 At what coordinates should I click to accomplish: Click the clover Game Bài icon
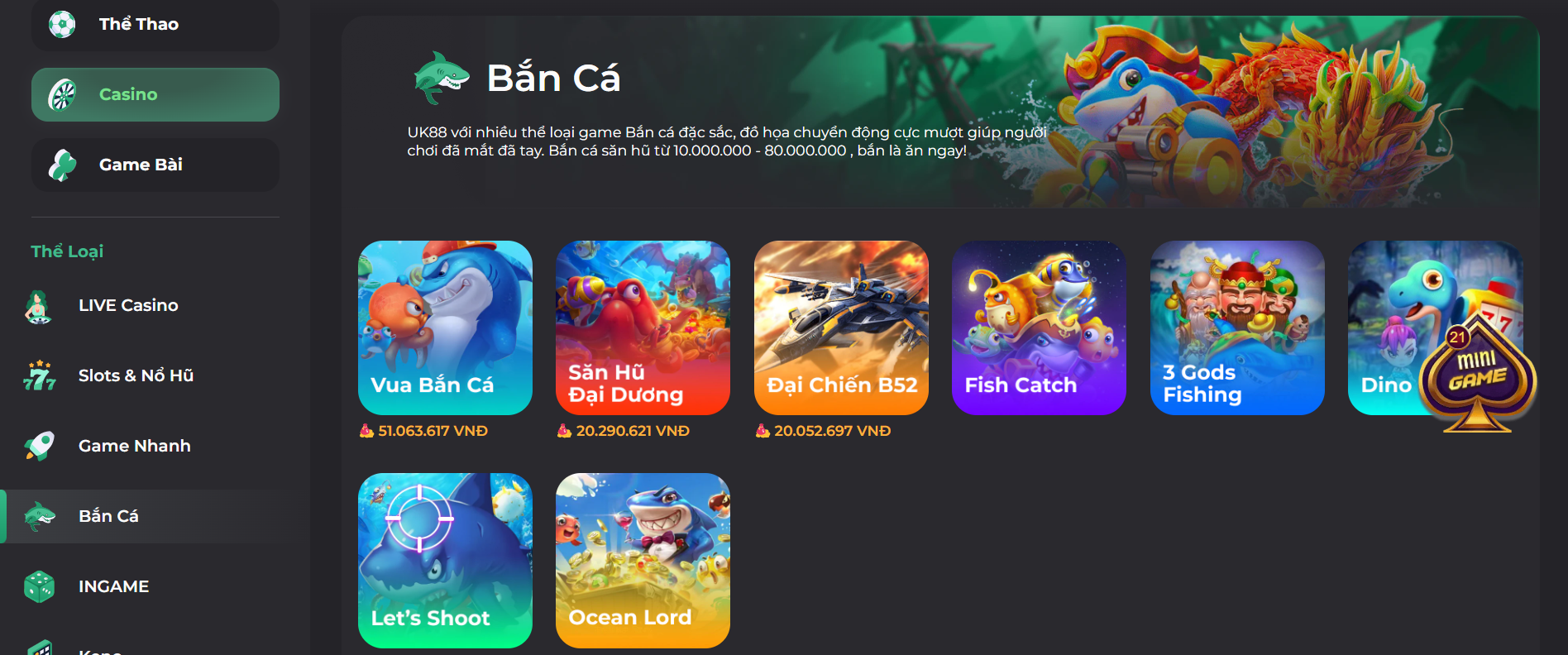(62, 165)
